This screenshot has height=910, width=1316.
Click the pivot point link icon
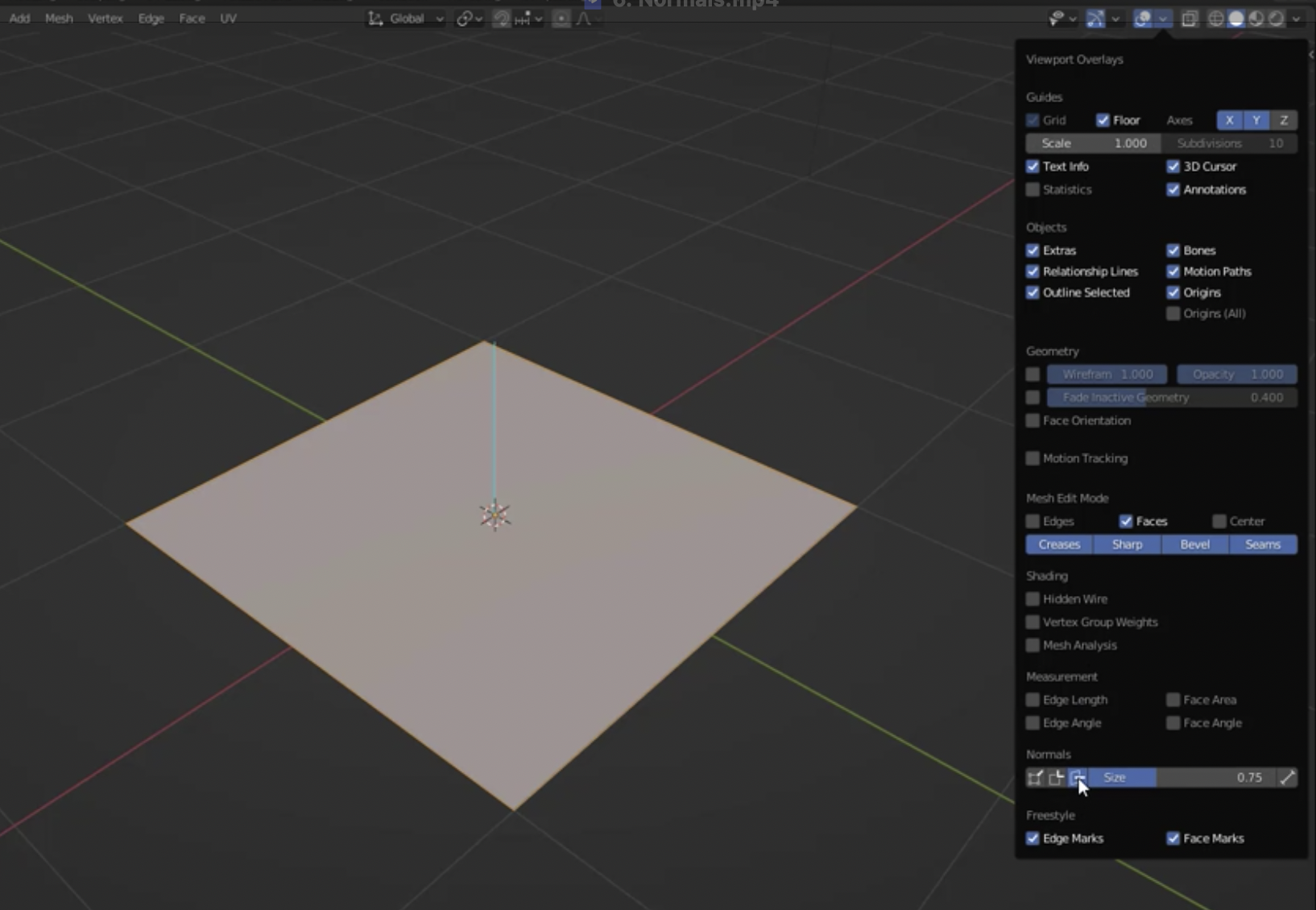pyautogui.click(x=464, y=19)
